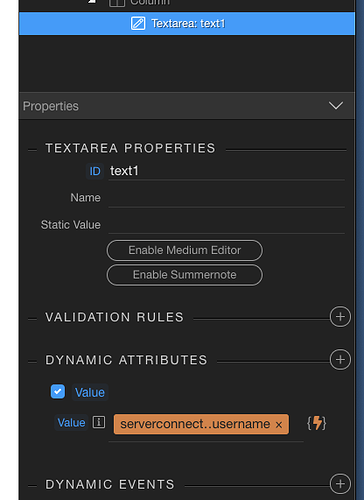Click the blue ID label badge
Screen dimensions: 364x500
95,171
